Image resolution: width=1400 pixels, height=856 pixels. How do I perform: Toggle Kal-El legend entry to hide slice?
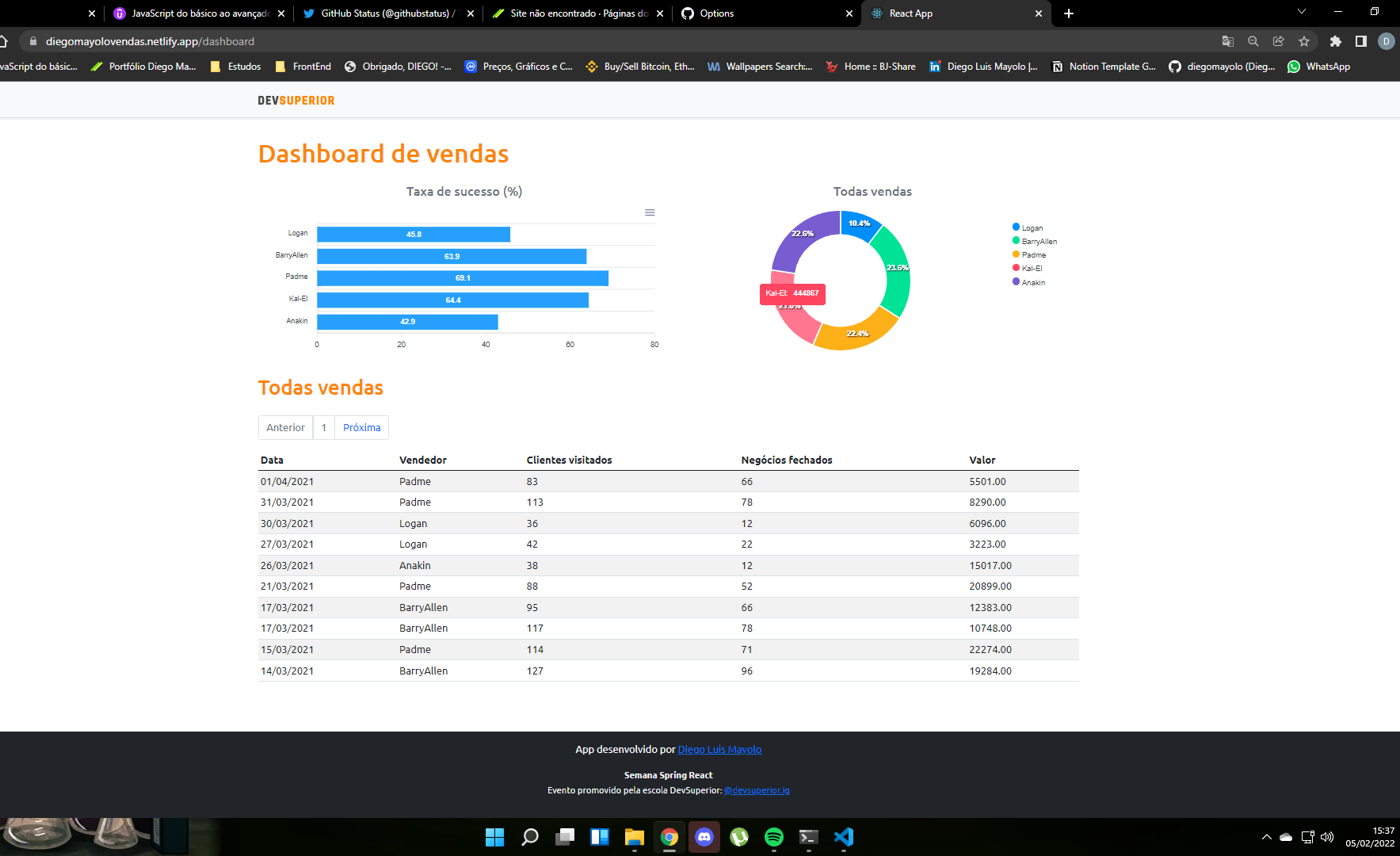1030,268
